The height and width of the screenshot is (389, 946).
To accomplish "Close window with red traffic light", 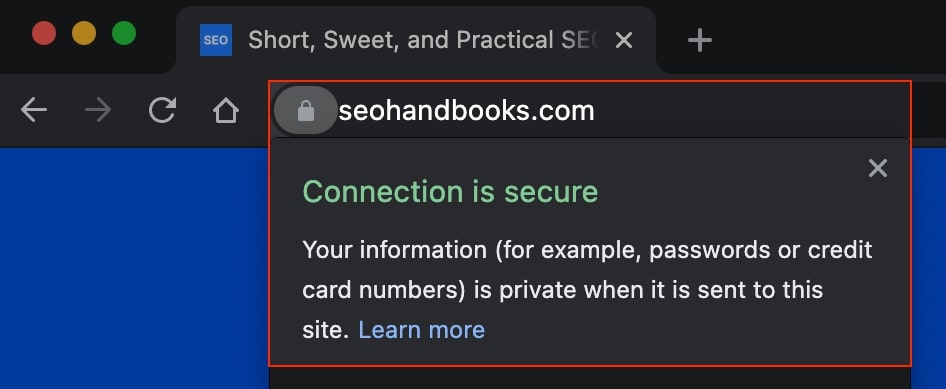I will (x=44, y=33).
